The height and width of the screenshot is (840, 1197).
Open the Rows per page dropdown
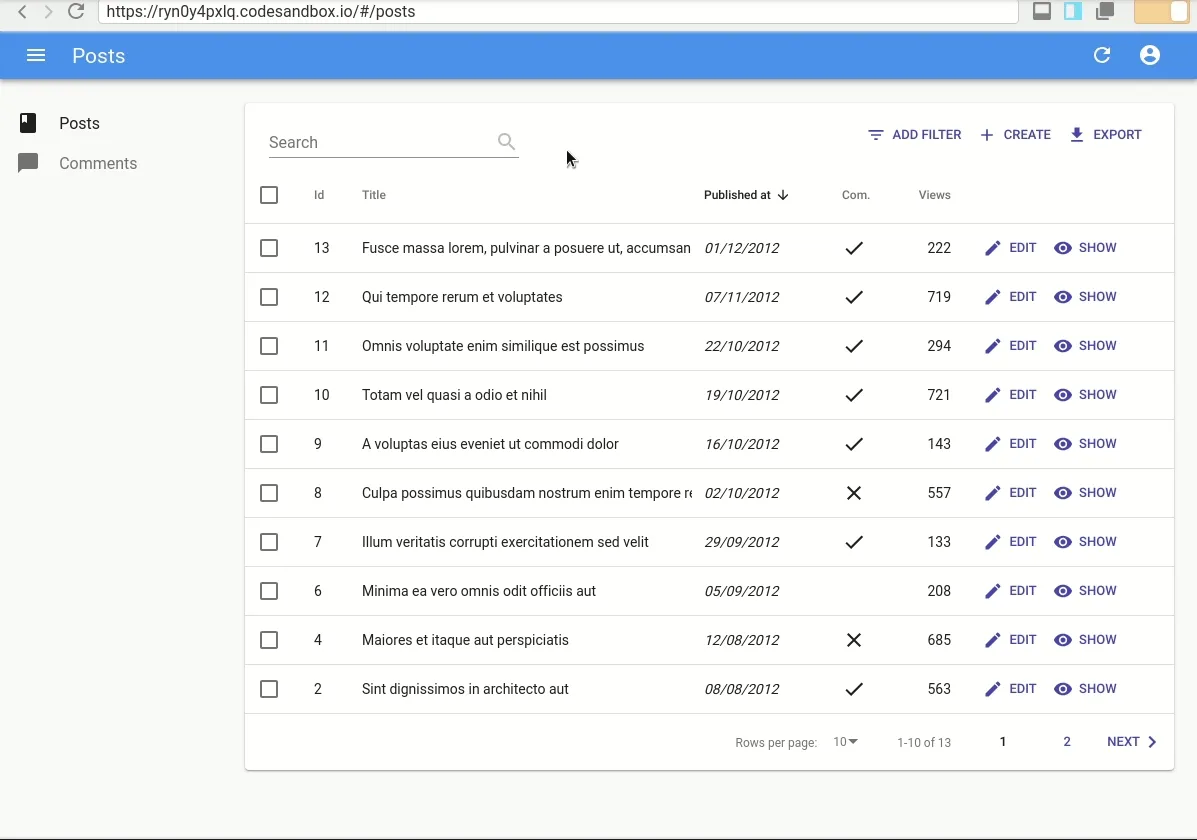click(844, 741)
